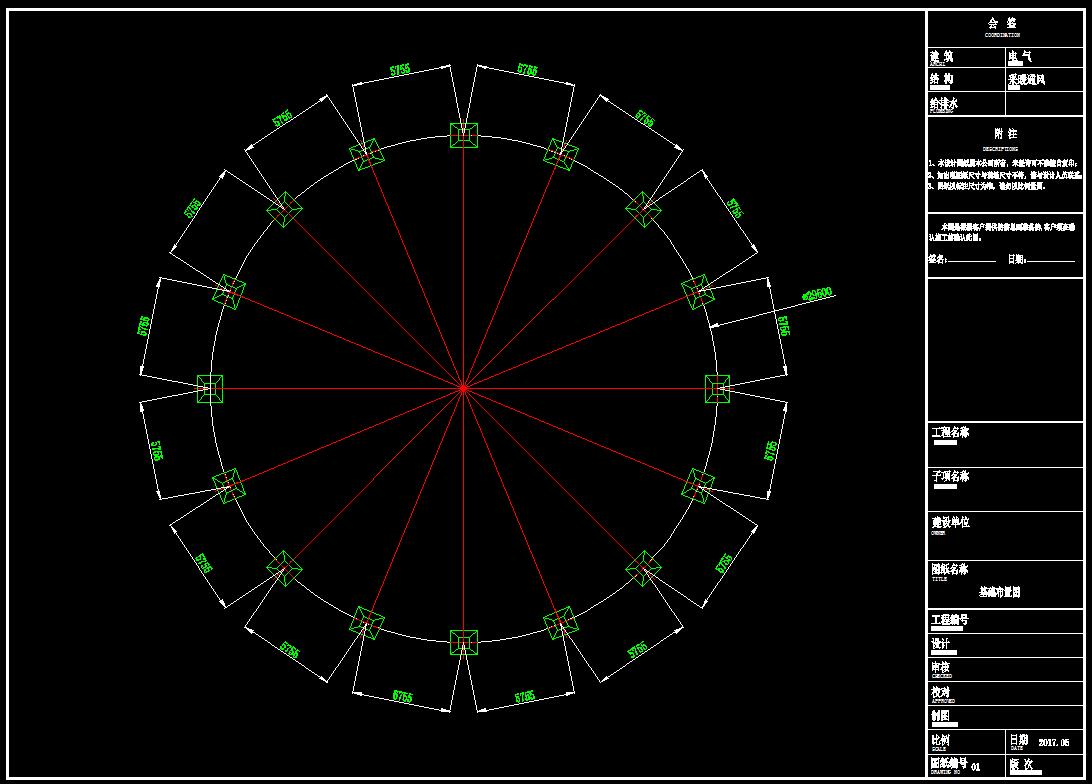Select the 建设单位 OWNER field
Screen dimensions: 1092x784
pos(951,523)
